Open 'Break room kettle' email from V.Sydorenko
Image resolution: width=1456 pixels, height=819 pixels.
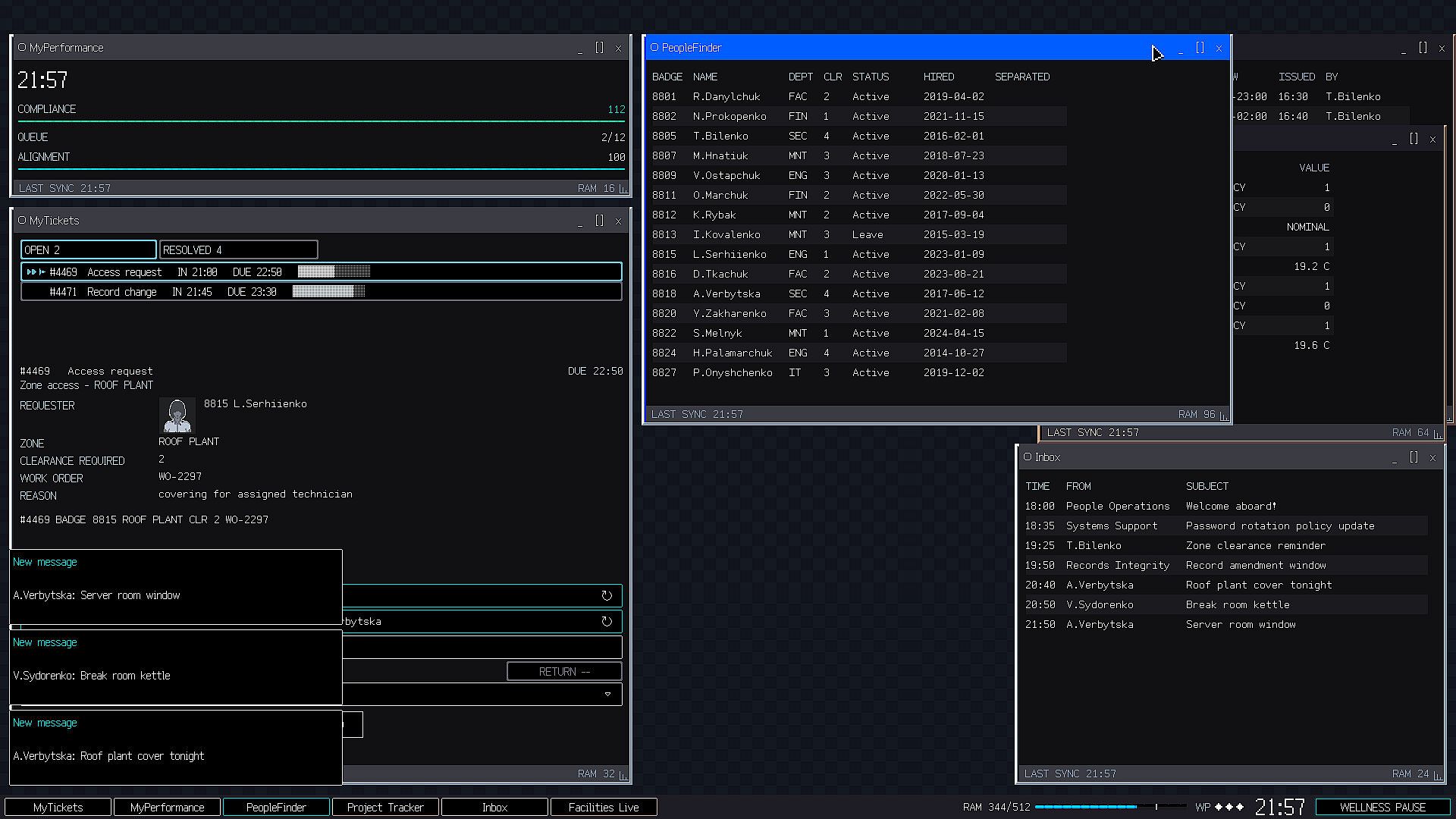1226,604
